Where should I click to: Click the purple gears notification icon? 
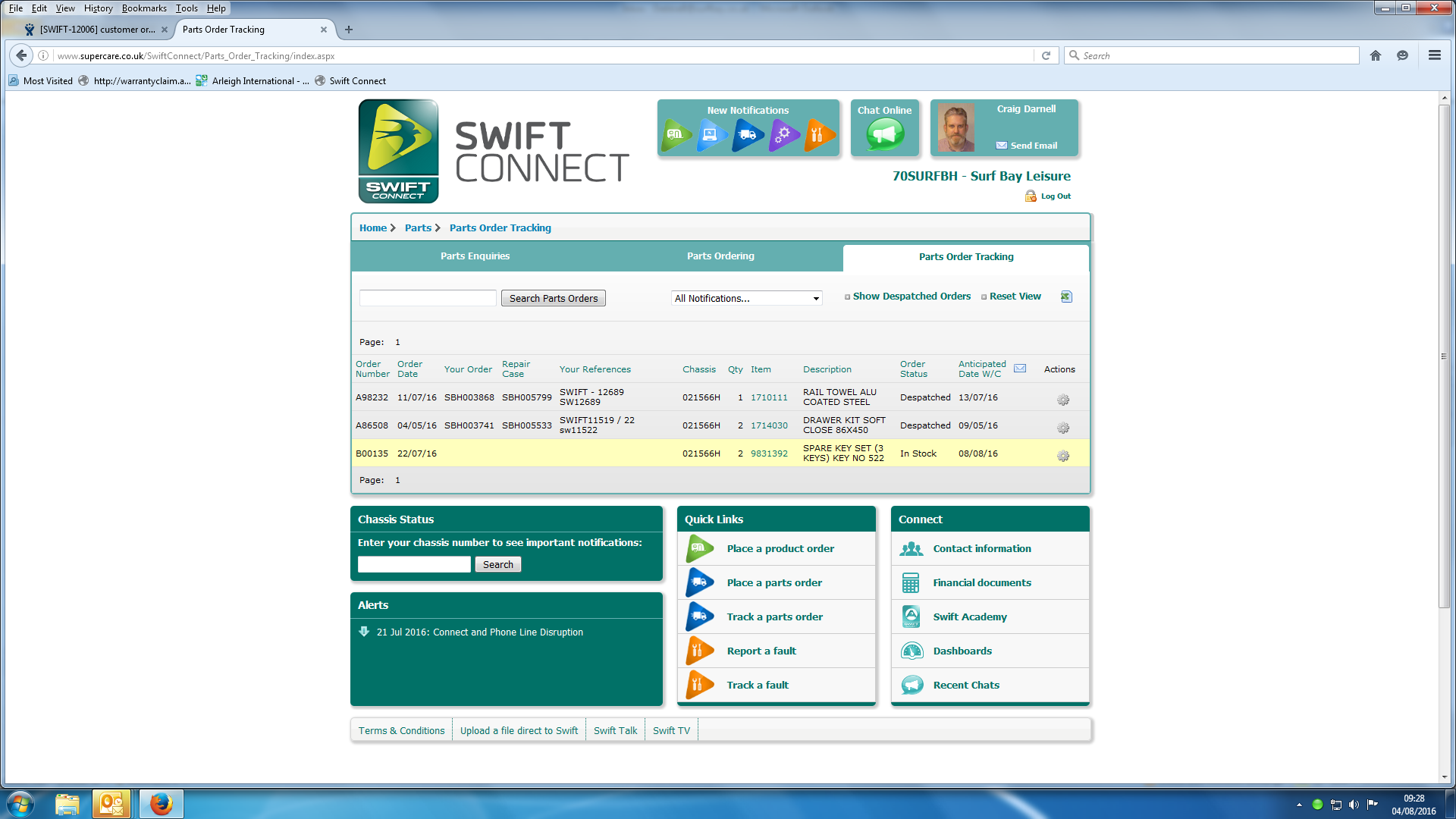coord(783,135)
